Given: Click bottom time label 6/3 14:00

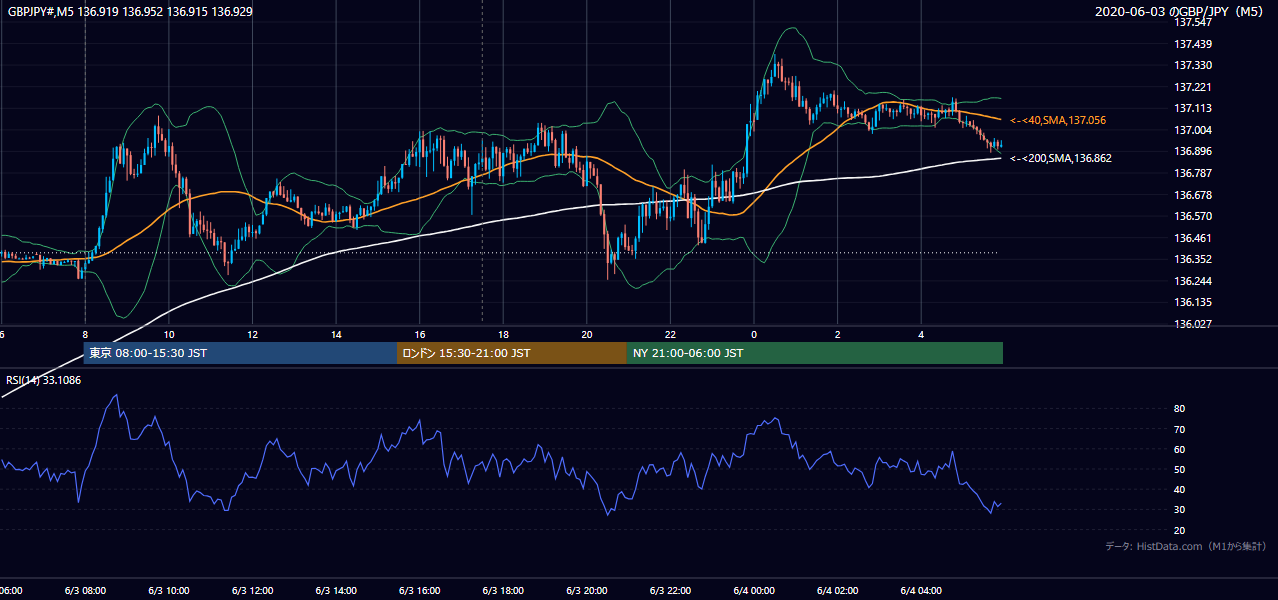Looking at the screenshot, I should click(x=336, y=590).
